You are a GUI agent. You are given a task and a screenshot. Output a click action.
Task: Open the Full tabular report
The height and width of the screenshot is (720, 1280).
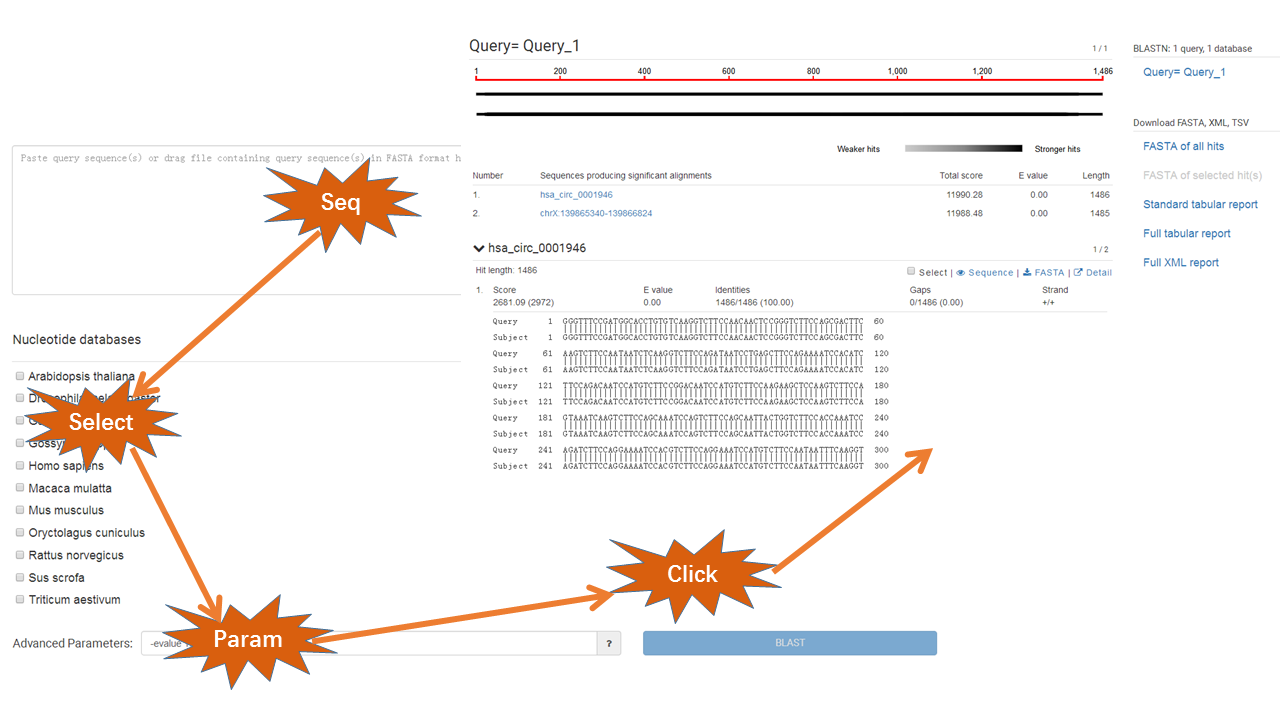[1186, 233]
